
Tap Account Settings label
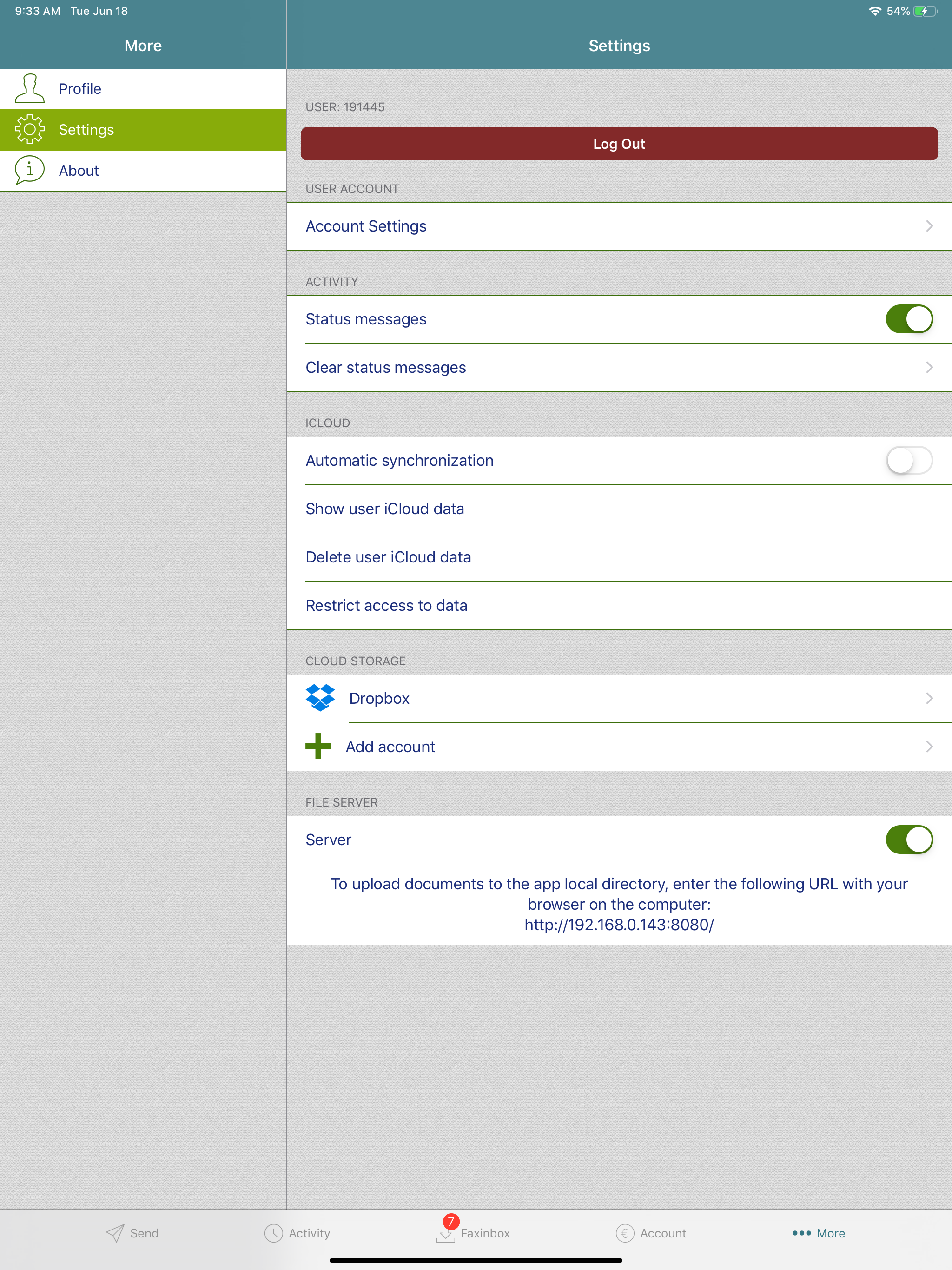[x=366, y=226]
